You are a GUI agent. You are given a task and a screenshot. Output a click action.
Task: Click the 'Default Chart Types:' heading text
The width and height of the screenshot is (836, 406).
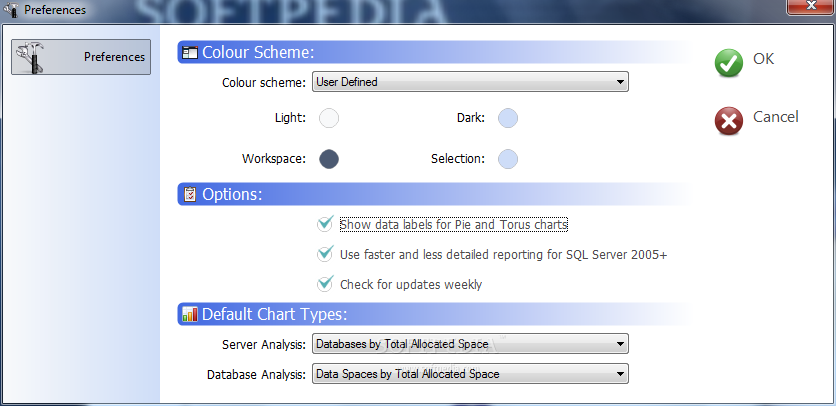click(x=275, y=314)
